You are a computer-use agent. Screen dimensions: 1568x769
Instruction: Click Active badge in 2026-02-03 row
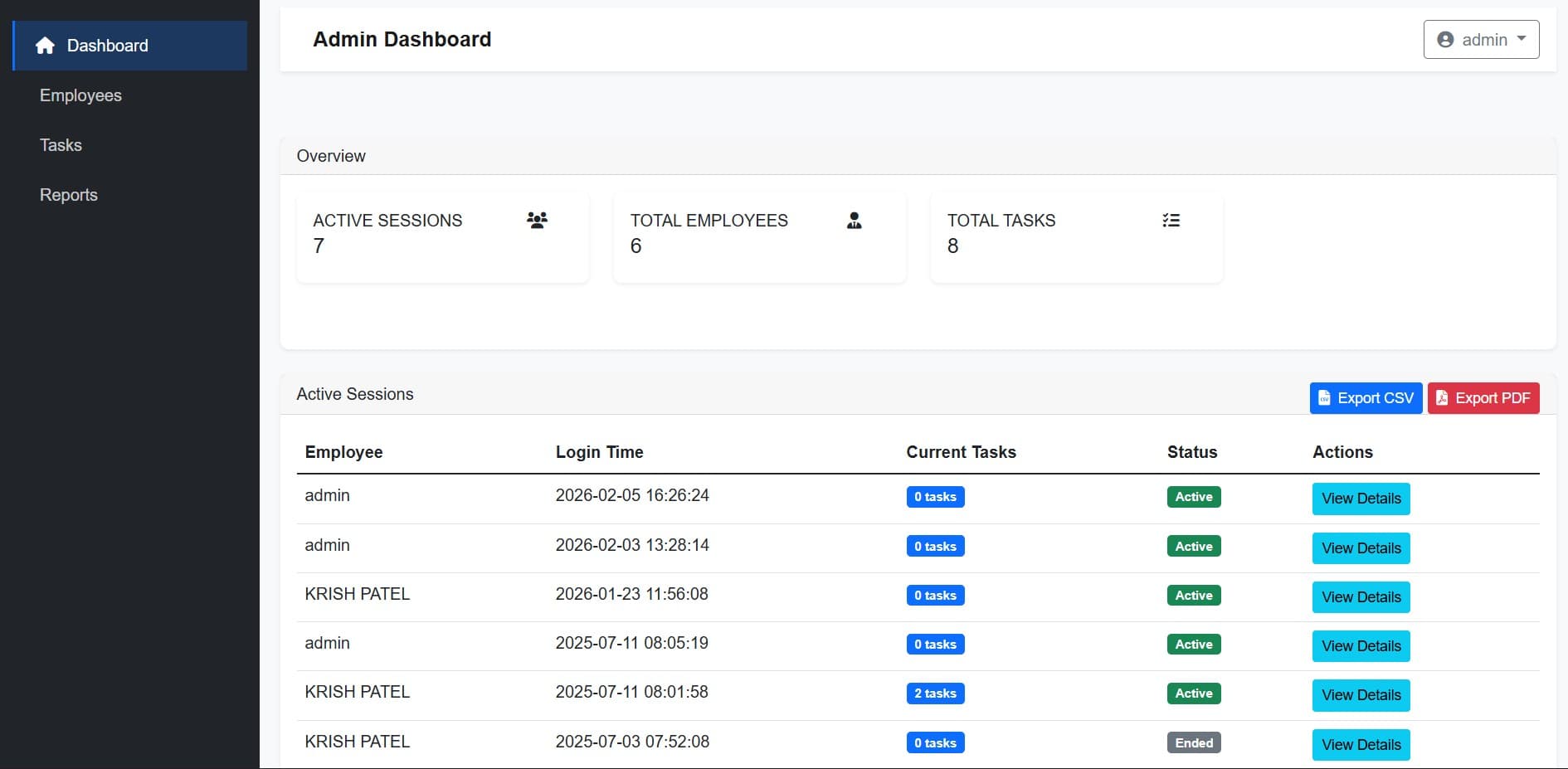1194,547
